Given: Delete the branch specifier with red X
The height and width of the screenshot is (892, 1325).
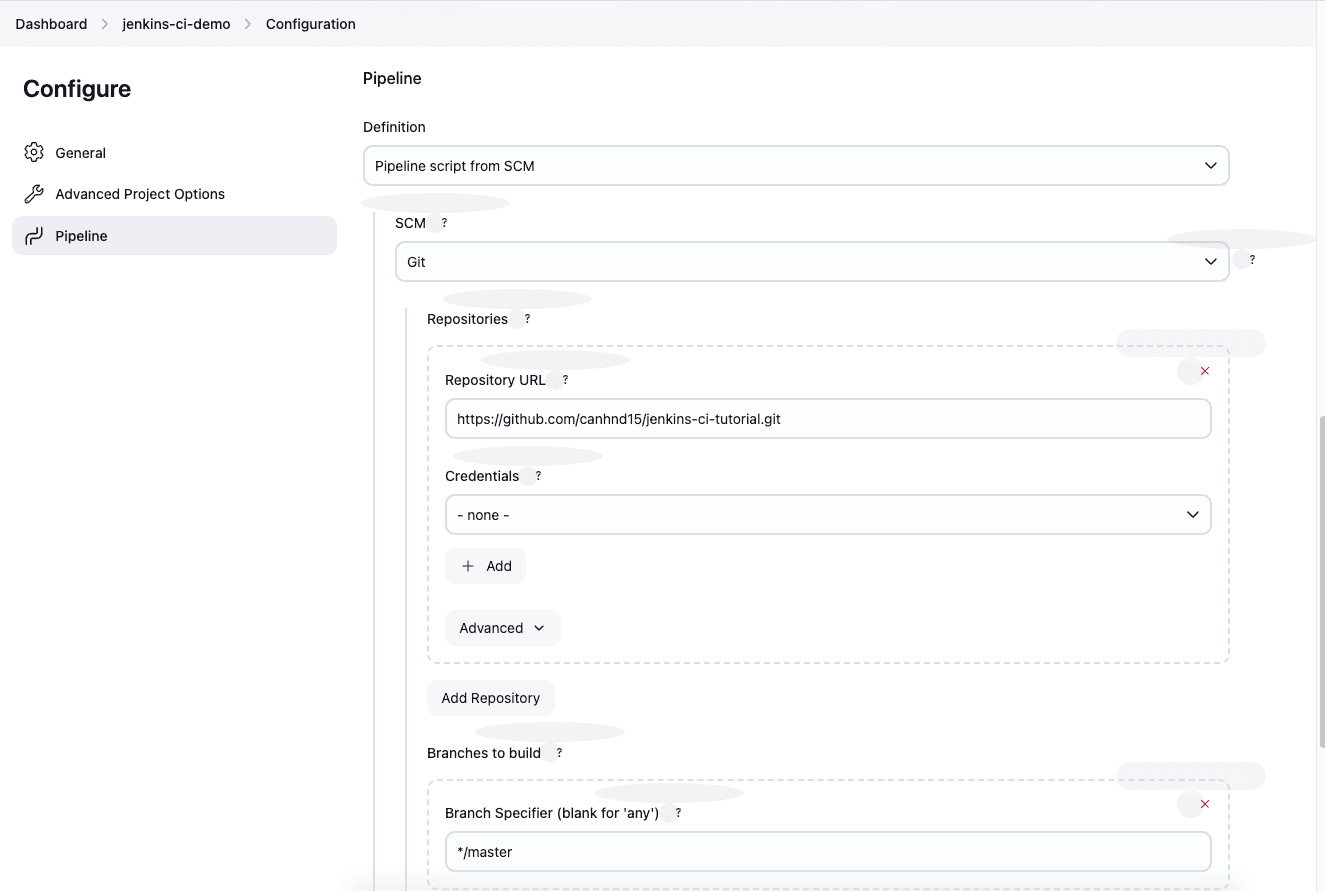Looking at the screenshot, I should pos(1204,804).
